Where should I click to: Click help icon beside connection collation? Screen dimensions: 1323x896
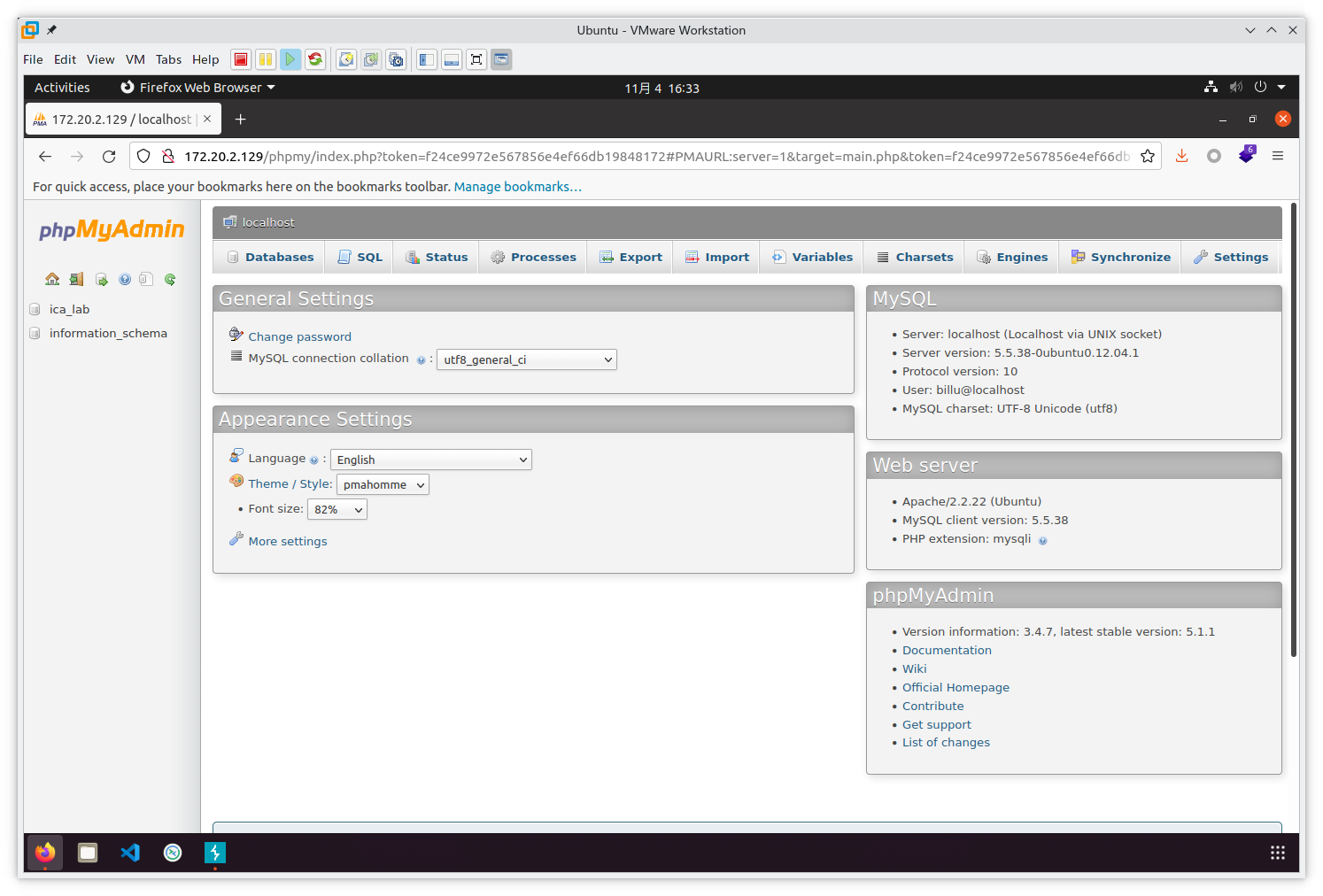click(x=421, y=360)
